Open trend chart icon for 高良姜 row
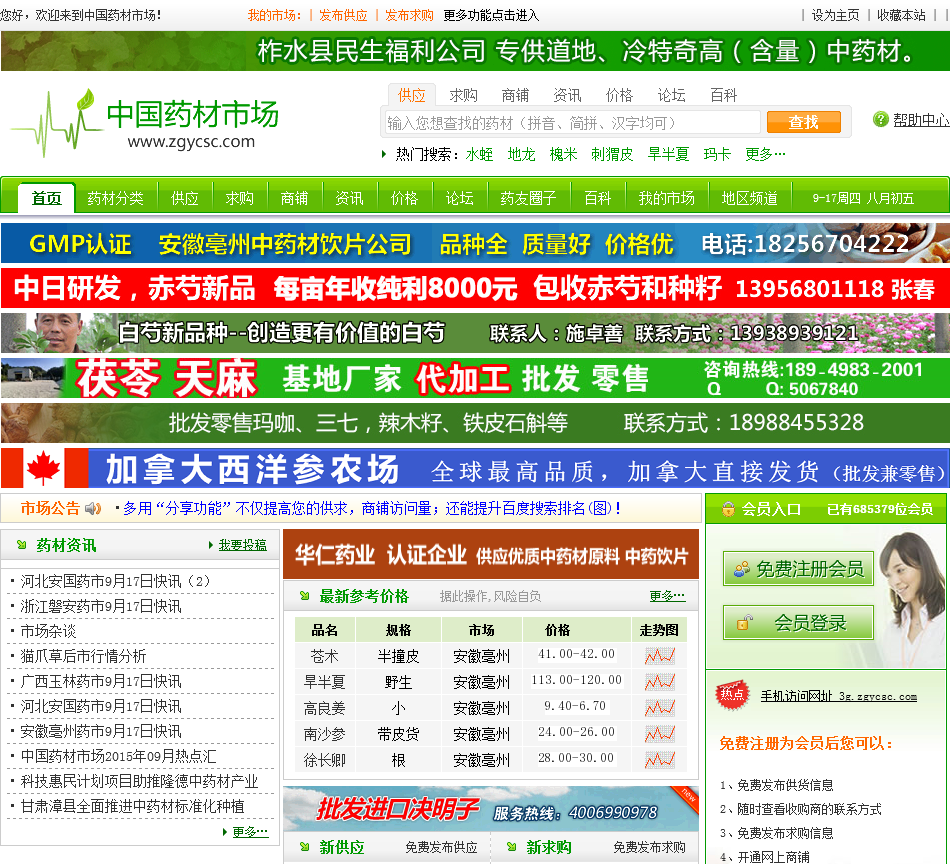 tap(659, 708)
